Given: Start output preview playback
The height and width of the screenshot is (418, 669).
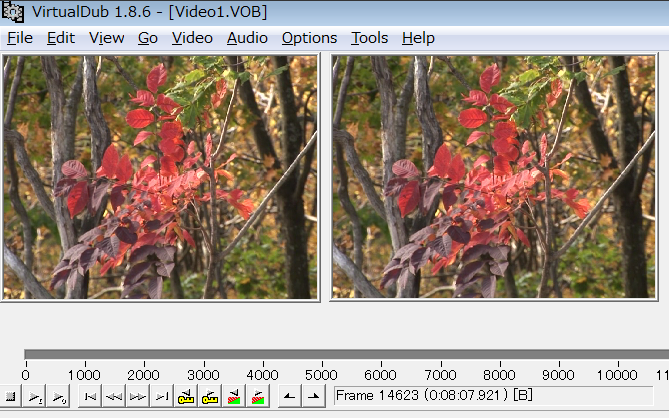Looking at the screenshot, I should coord(58,397).
